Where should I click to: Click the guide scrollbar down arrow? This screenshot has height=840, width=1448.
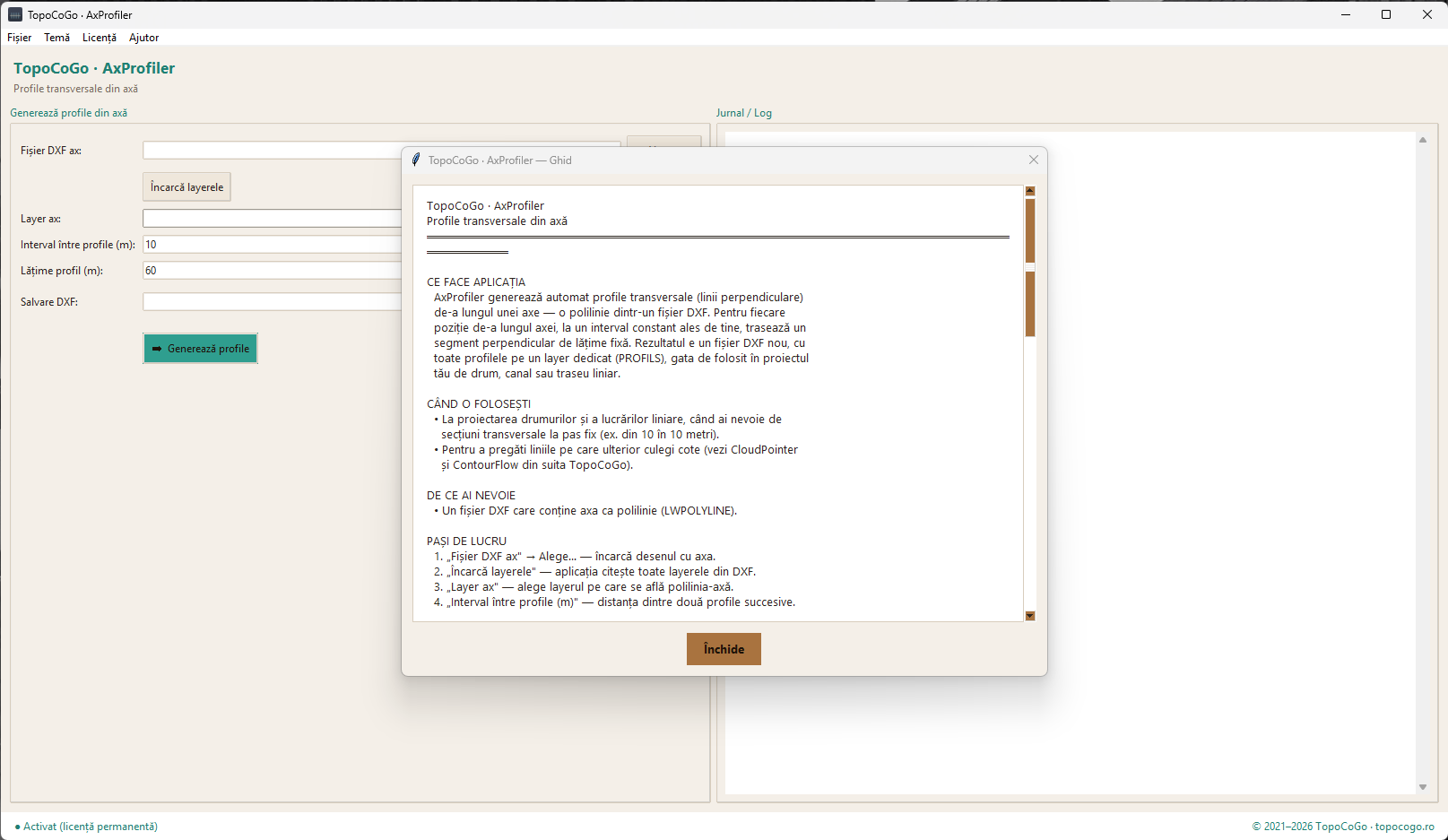coord(1030,616)
